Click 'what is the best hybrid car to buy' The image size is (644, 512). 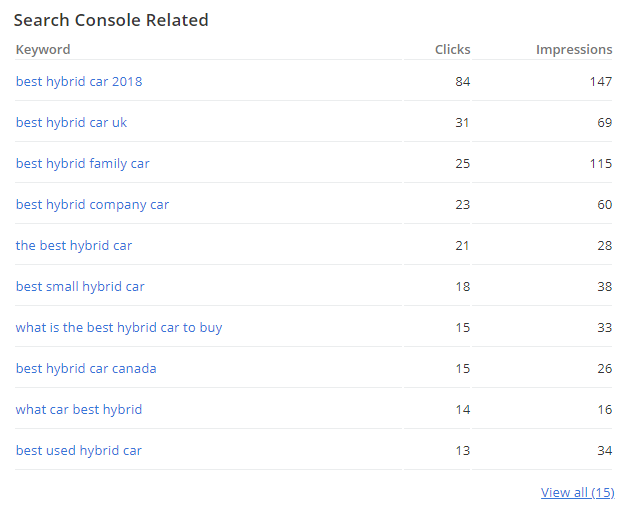point(119,327)
